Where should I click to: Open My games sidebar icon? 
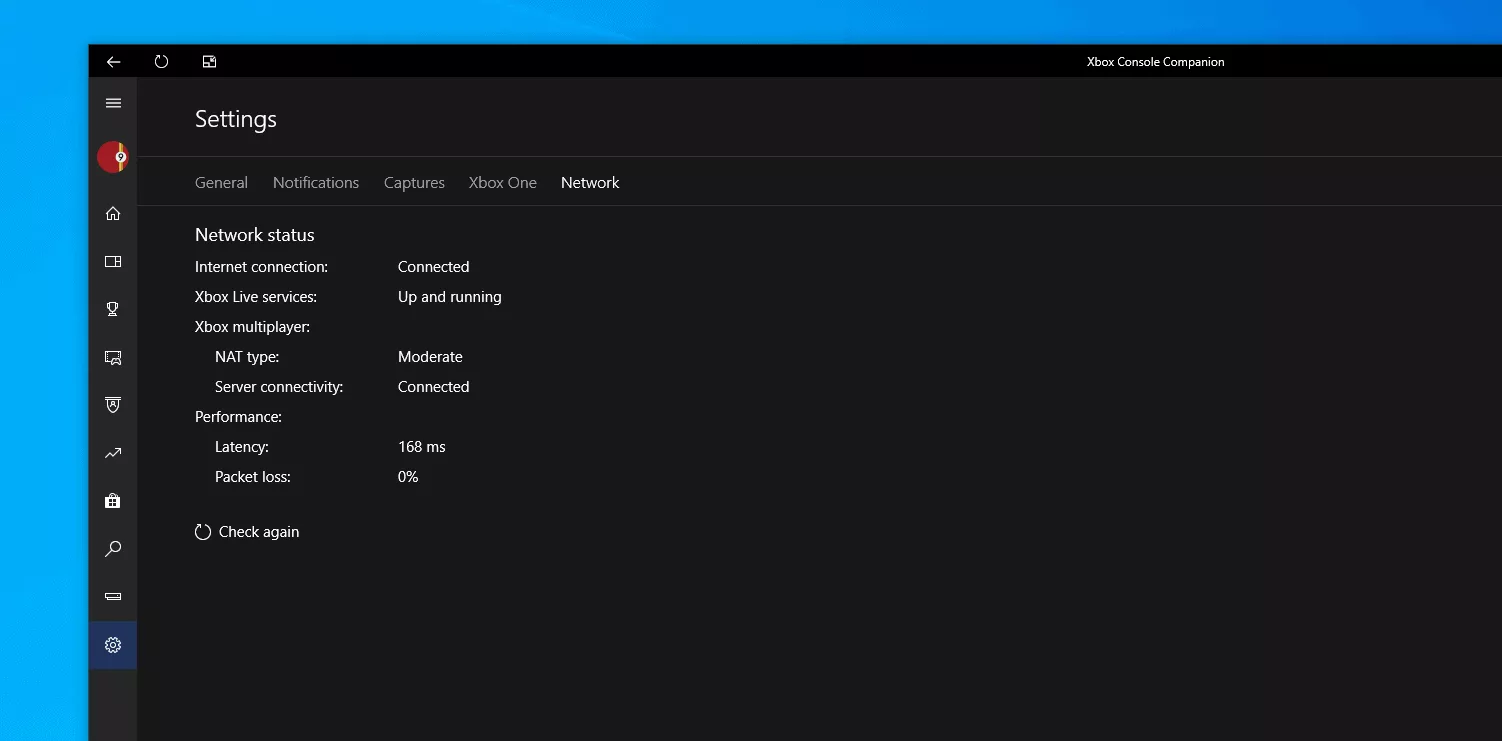coord(113,261)
